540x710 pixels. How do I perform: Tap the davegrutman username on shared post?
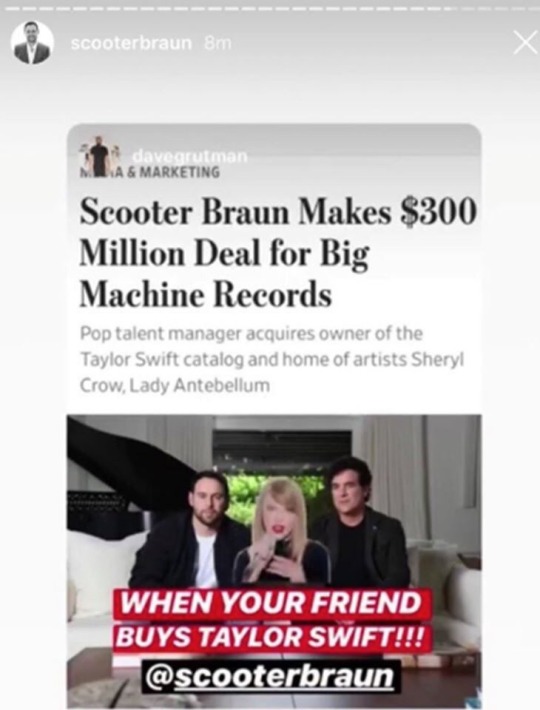pos(190,157)
